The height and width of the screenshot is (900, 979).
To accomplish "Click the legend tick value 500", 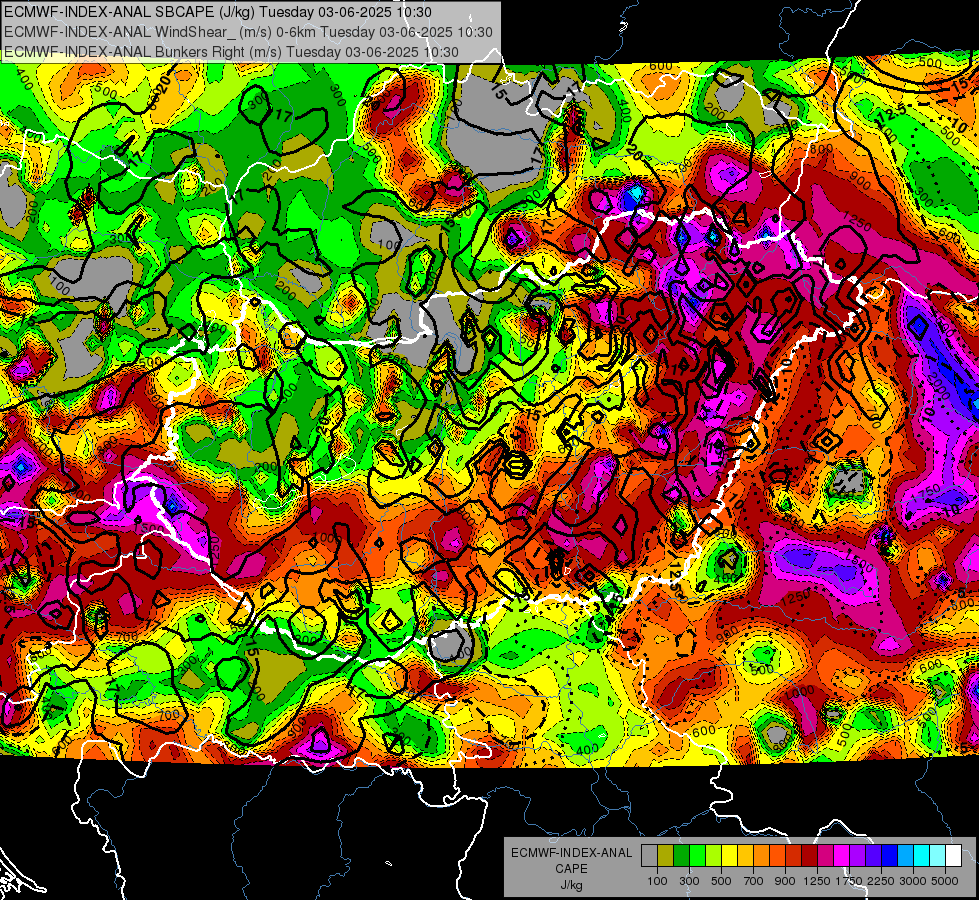I will [x=721, y=881].
